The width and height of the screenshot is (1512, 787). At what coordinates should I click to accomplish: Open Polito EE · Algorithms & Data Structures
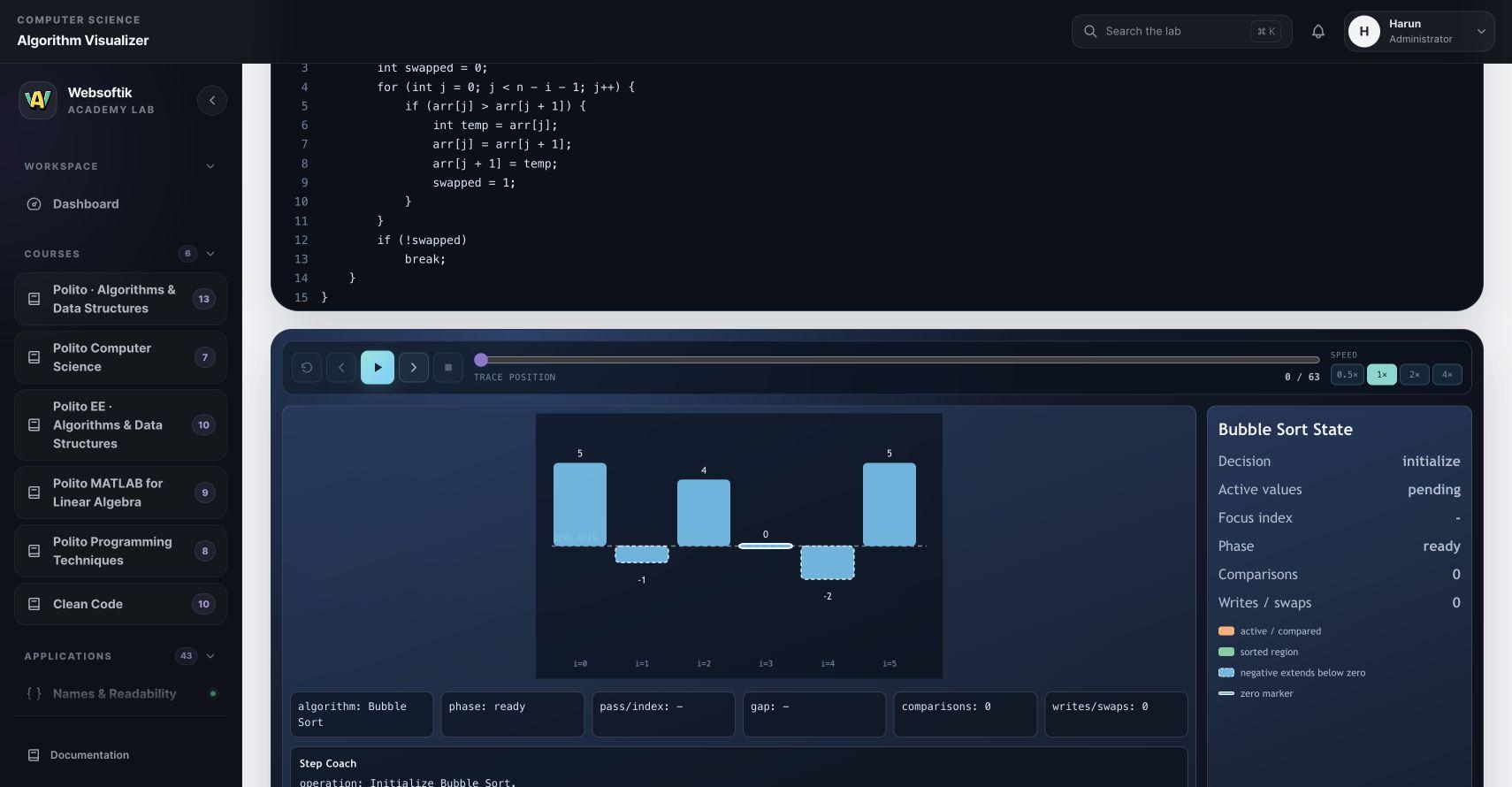click(121, 425)
